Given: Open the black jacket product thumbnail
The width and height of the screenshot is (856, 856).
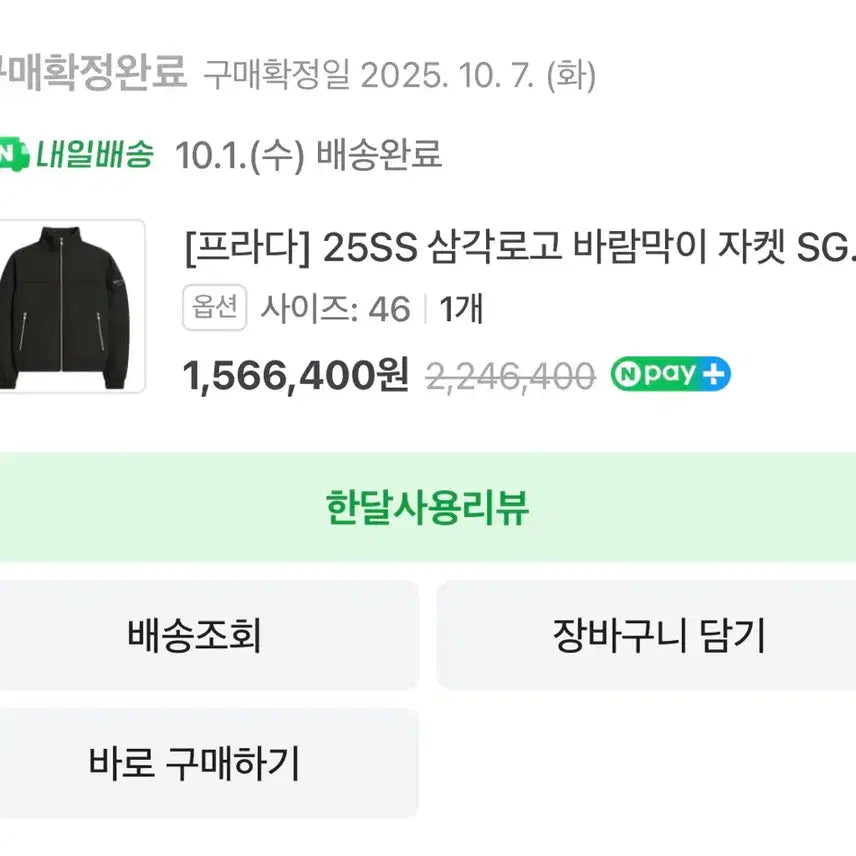Looking at the screenshot, I should (68, 306).
